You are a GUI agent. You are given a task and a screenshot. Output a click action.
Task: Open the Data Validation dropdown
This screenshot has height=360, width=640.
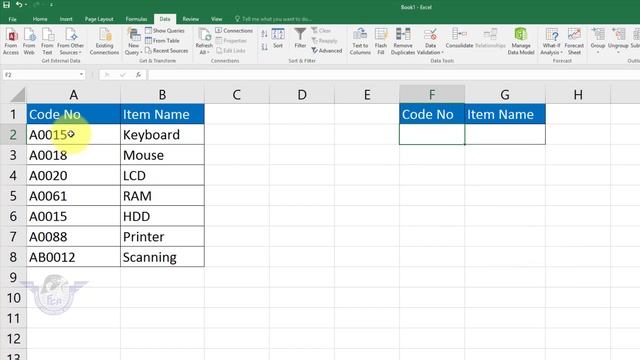[430, 41]
